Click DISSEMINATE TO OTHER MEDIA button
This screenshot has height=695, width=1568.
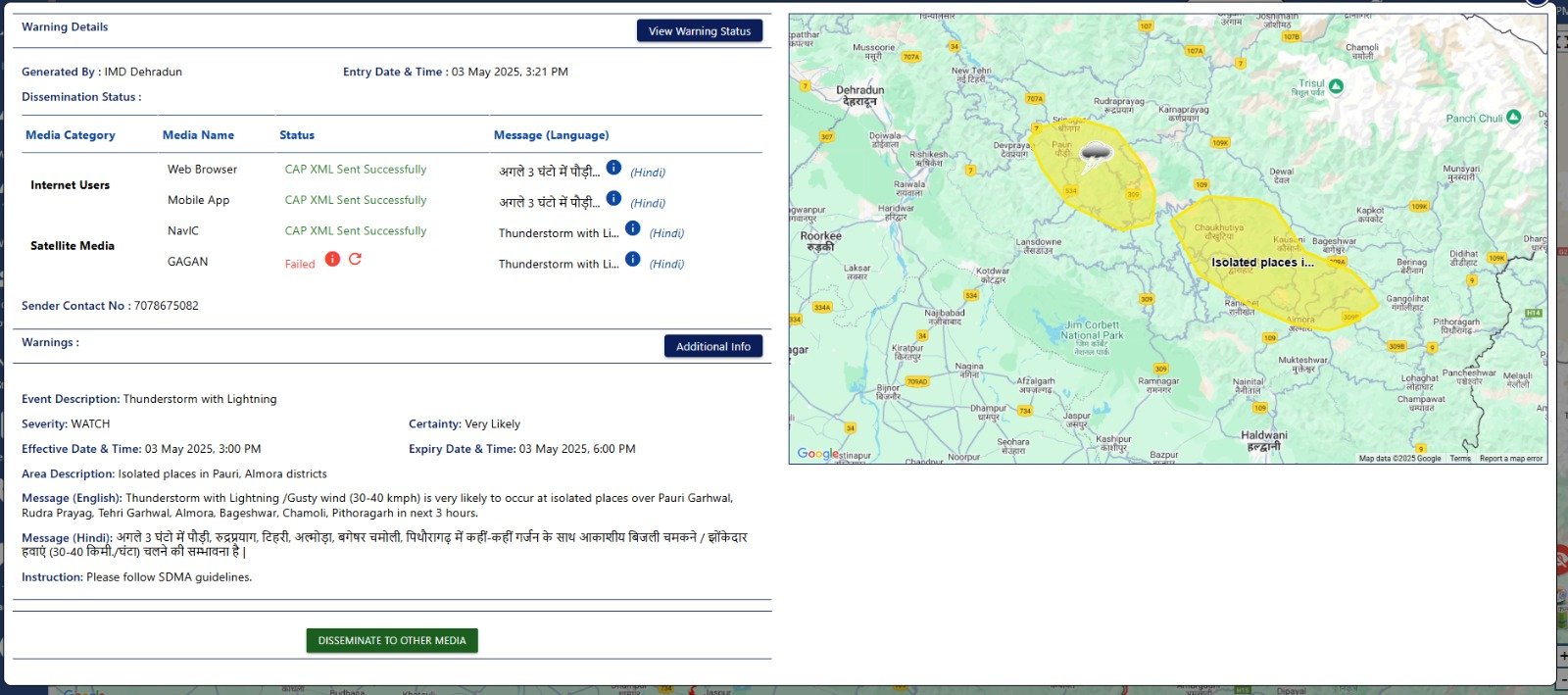tap(392, 640)
